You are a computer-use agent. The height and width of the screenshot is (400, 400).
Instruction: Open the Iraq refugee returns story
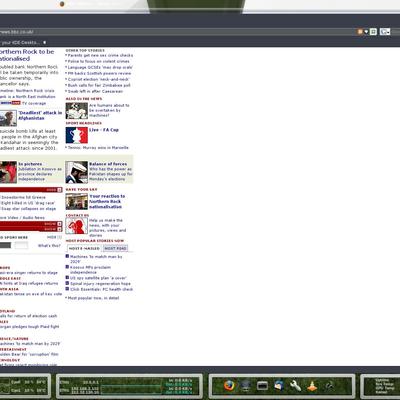pos(29,283)
